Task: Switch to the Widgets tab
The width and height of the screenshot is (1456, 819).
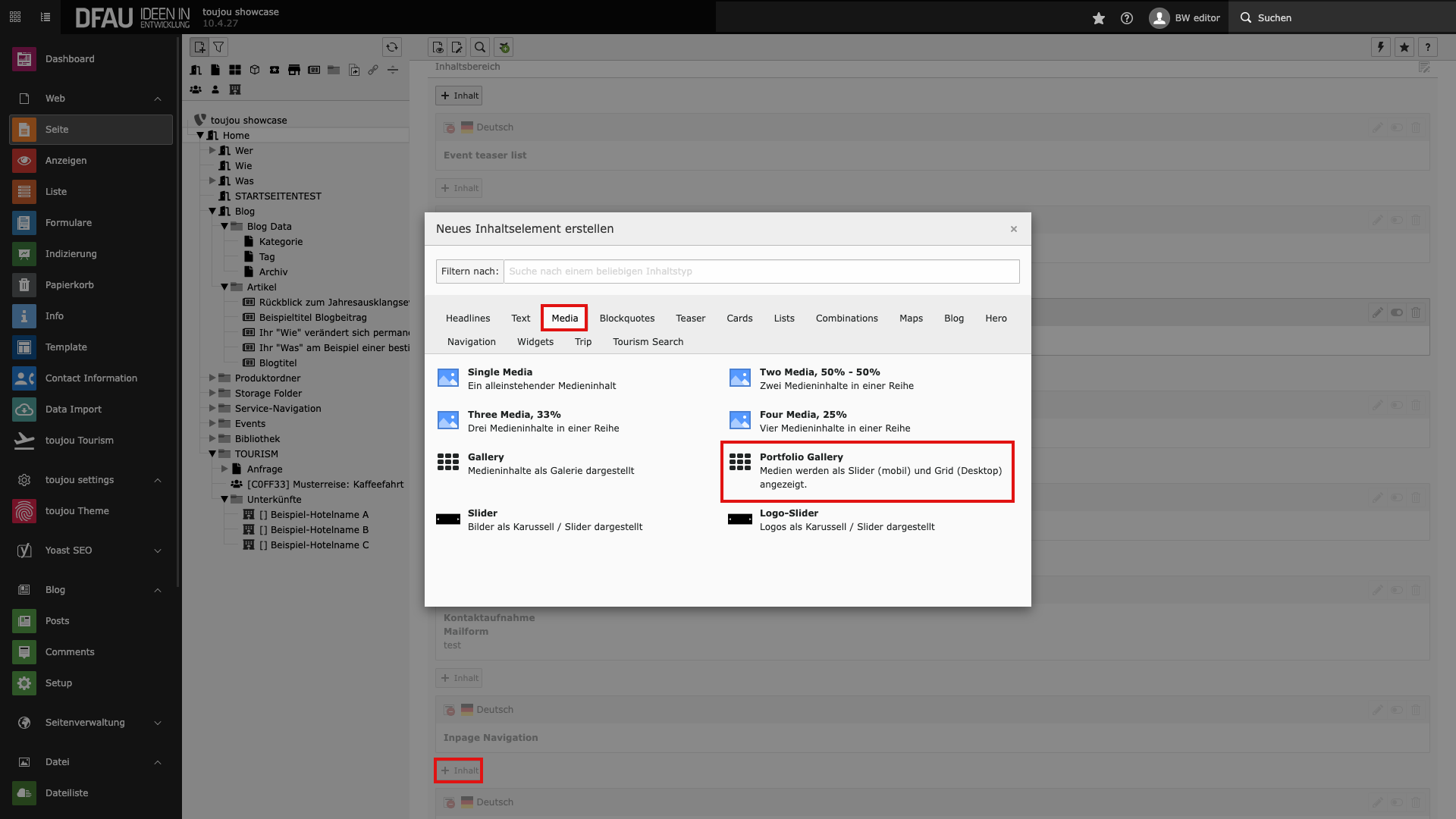Action: click(x=535, y=342)
